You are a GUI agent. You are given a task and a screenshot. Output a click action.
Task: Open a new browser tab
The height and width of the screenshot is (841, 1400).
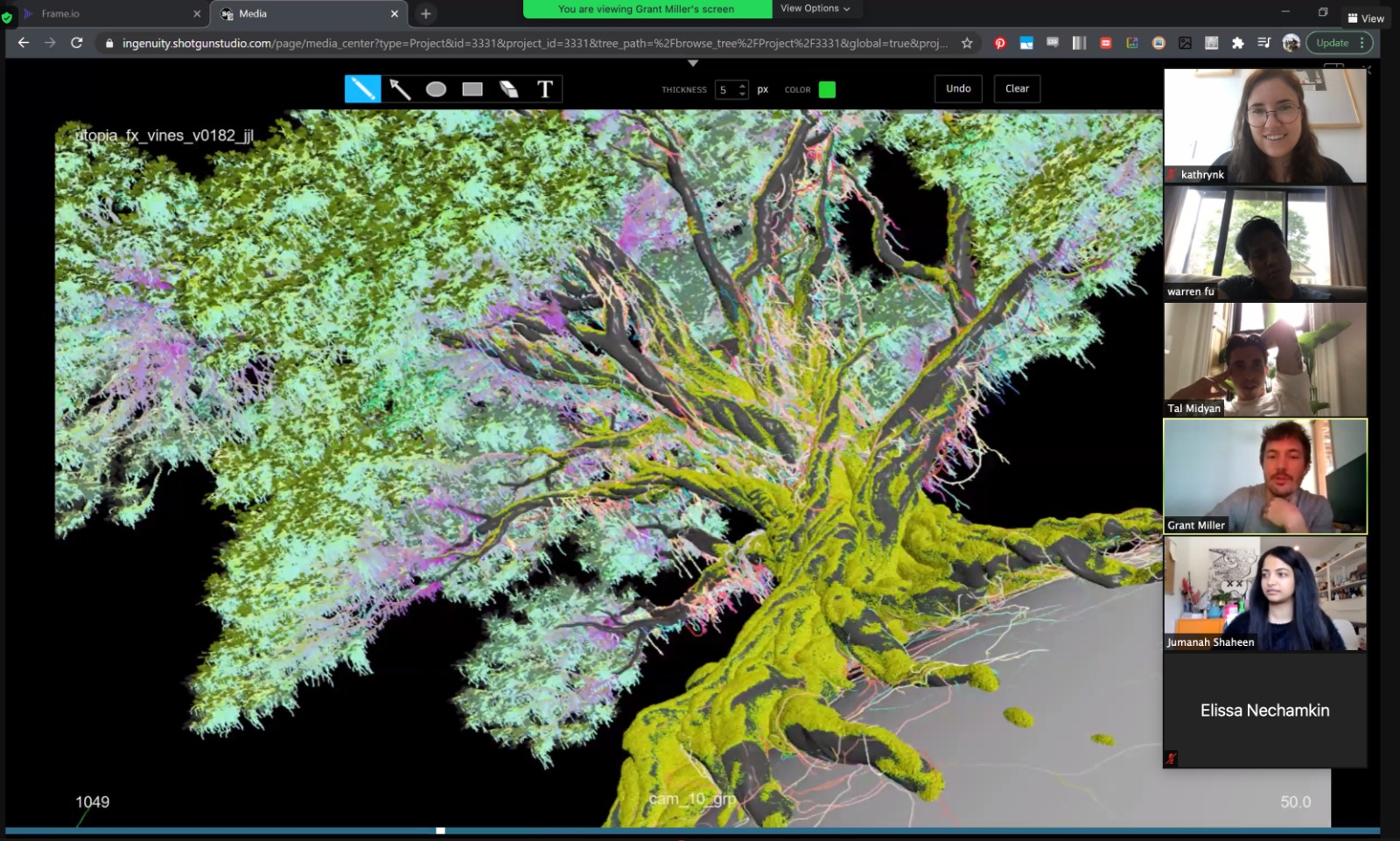[x=425, y=13]
